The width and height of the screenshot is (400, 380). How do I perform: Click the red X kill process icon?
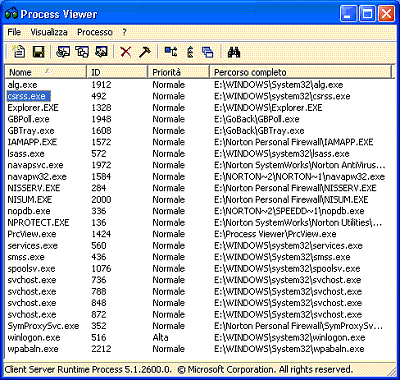click(126, 52)
